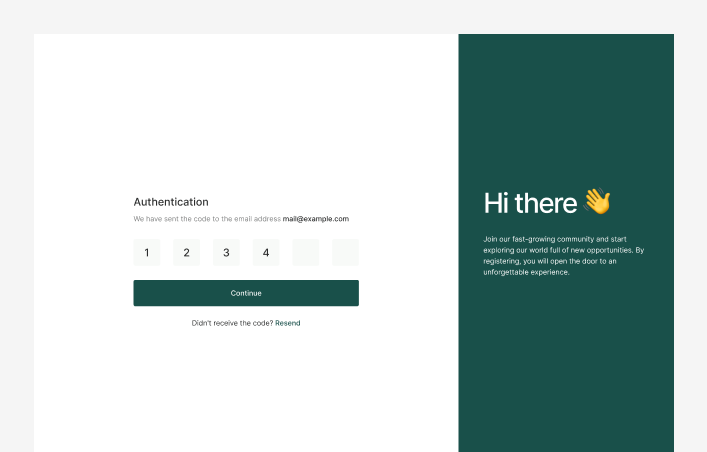Click the third code box containing 3
The width and height of the screenshot is (707, 452).
226,253
